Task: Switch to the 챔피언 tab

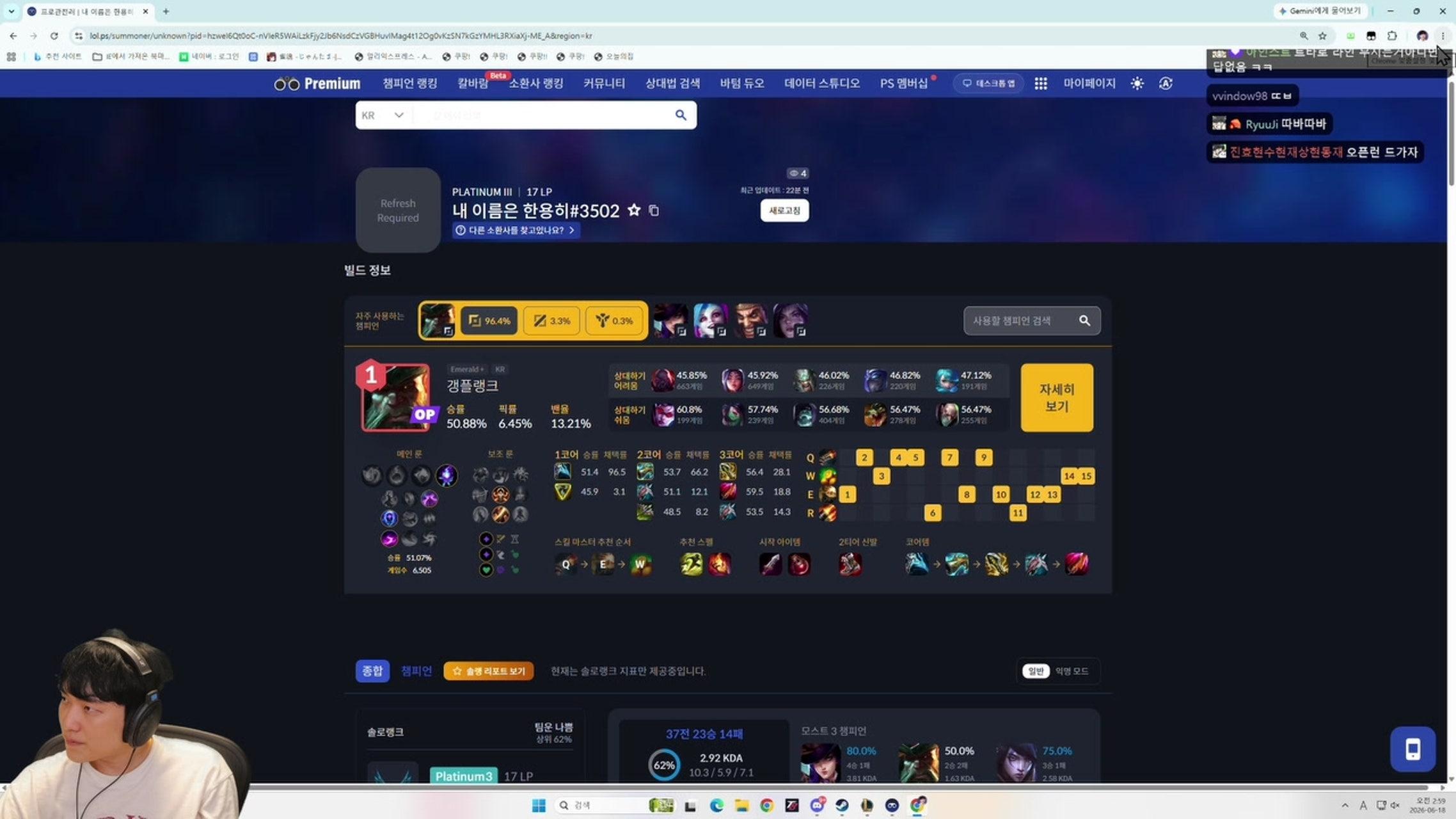Action: (x=416, y=671)
